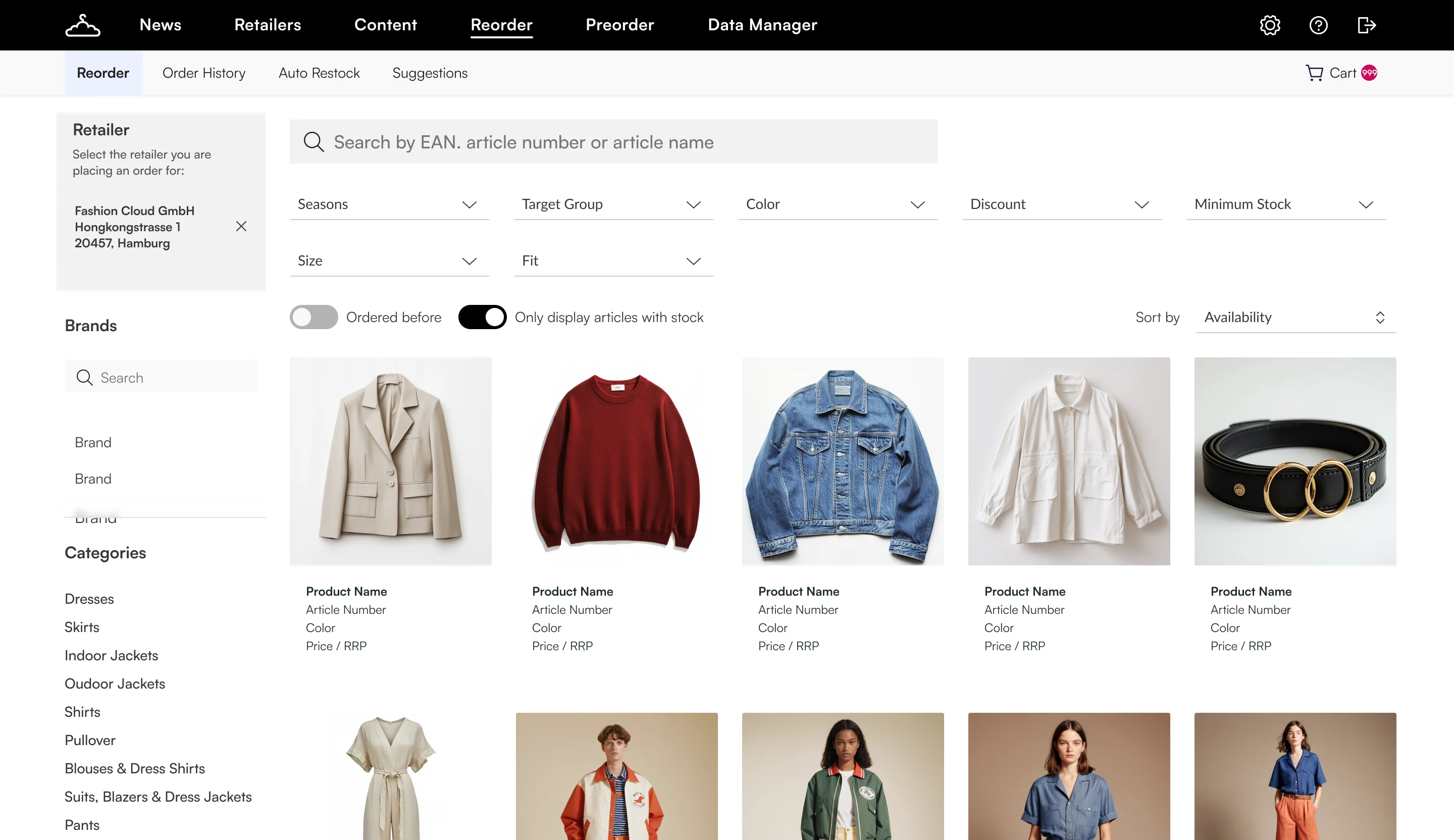The width and height of the screenshot is (1454, 840).
Task: Click the hanger logo icon
Action: click(82, 25)
